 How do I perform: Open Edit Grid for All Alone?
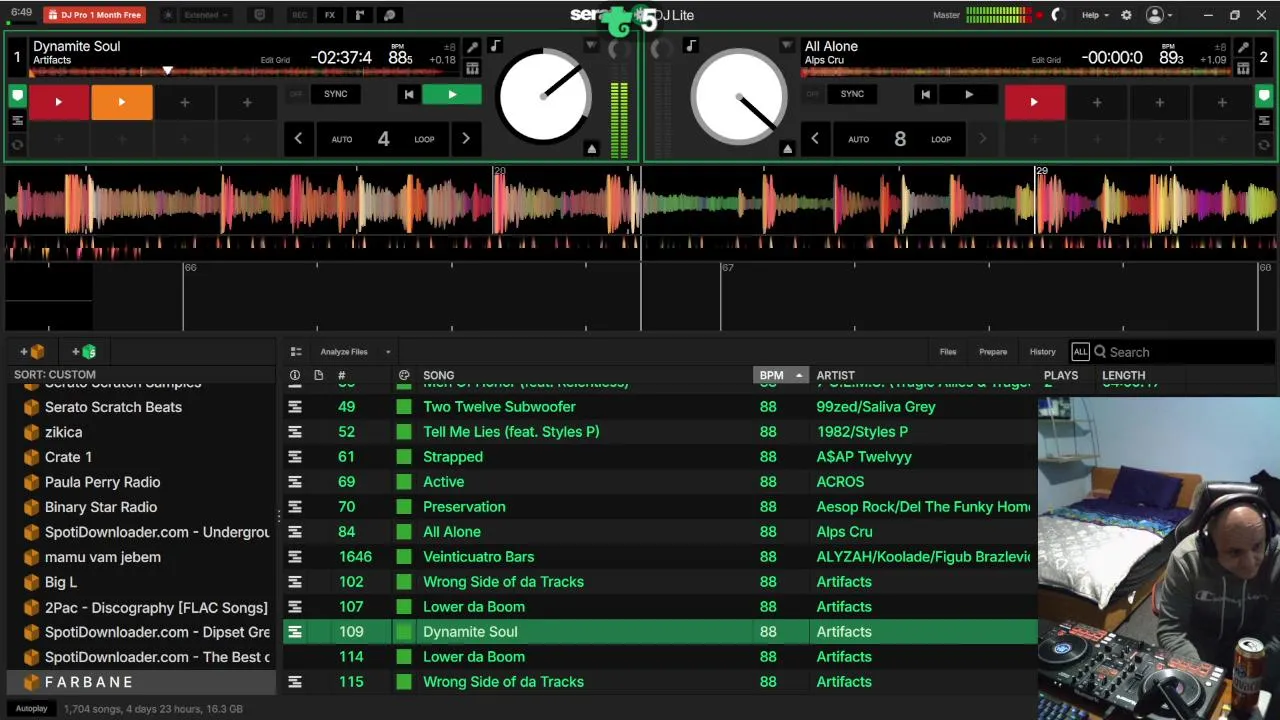pos(1046,60)
